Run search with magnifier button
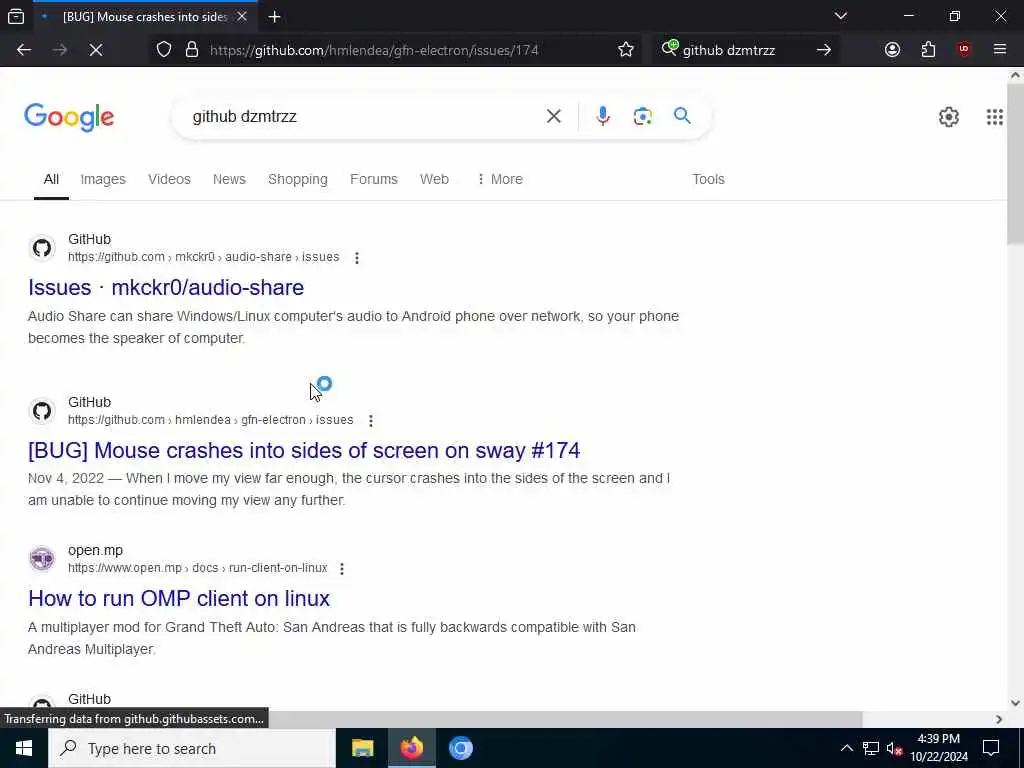Image resolution: width=1024 pixels, height=768 pixels. 682,116
